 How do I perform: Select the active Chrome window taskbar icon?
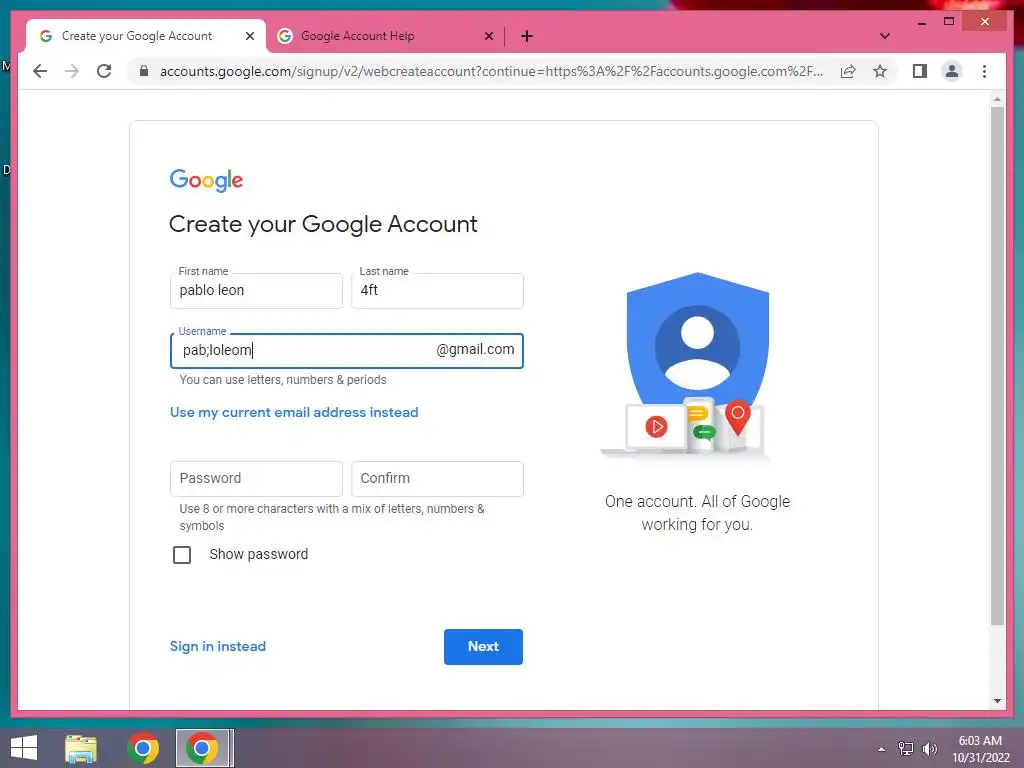[202, 748]
